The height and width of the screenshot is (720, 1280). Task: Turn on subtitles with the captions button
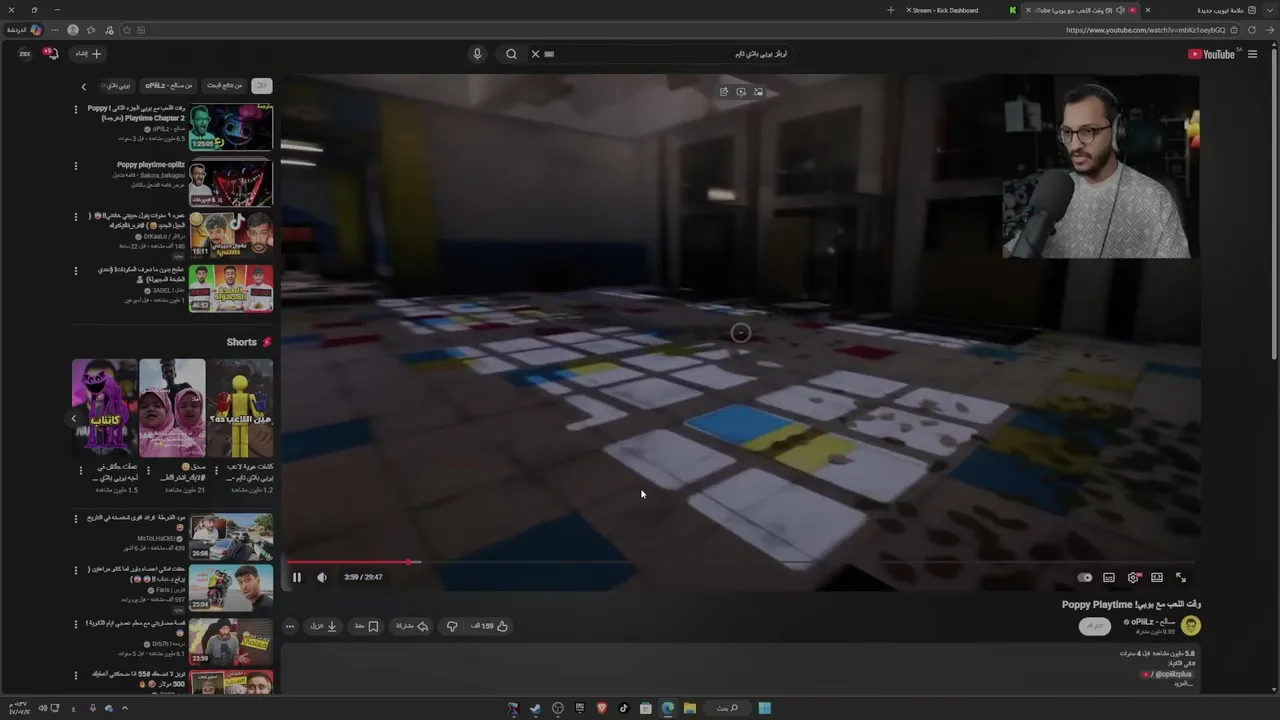[x=1109, y=577]
